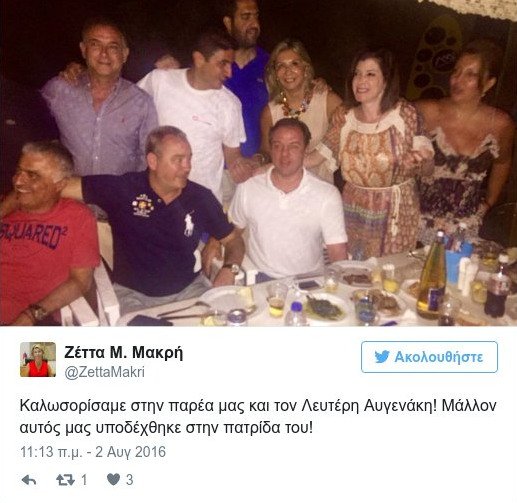The image size is (517, 503).
Task: Click the reply arrow icon
Action: tap(29, 480)
